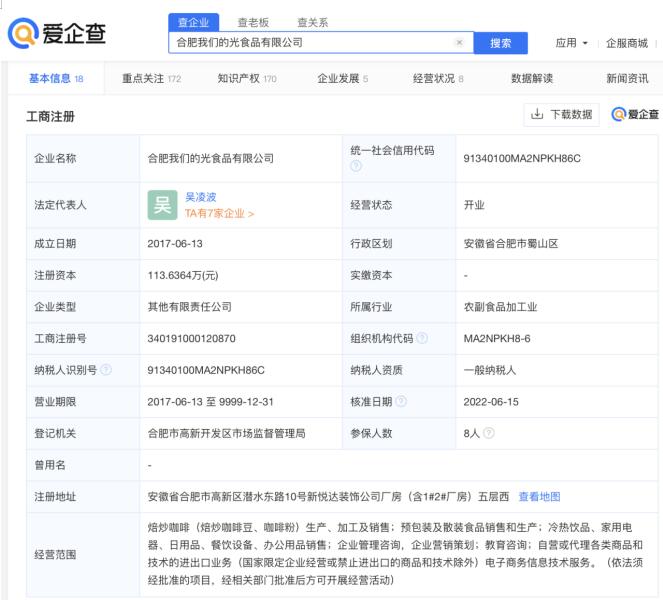Click help icon next to 统一社会信用代码

pyautogui.click(x=356, y=165)
